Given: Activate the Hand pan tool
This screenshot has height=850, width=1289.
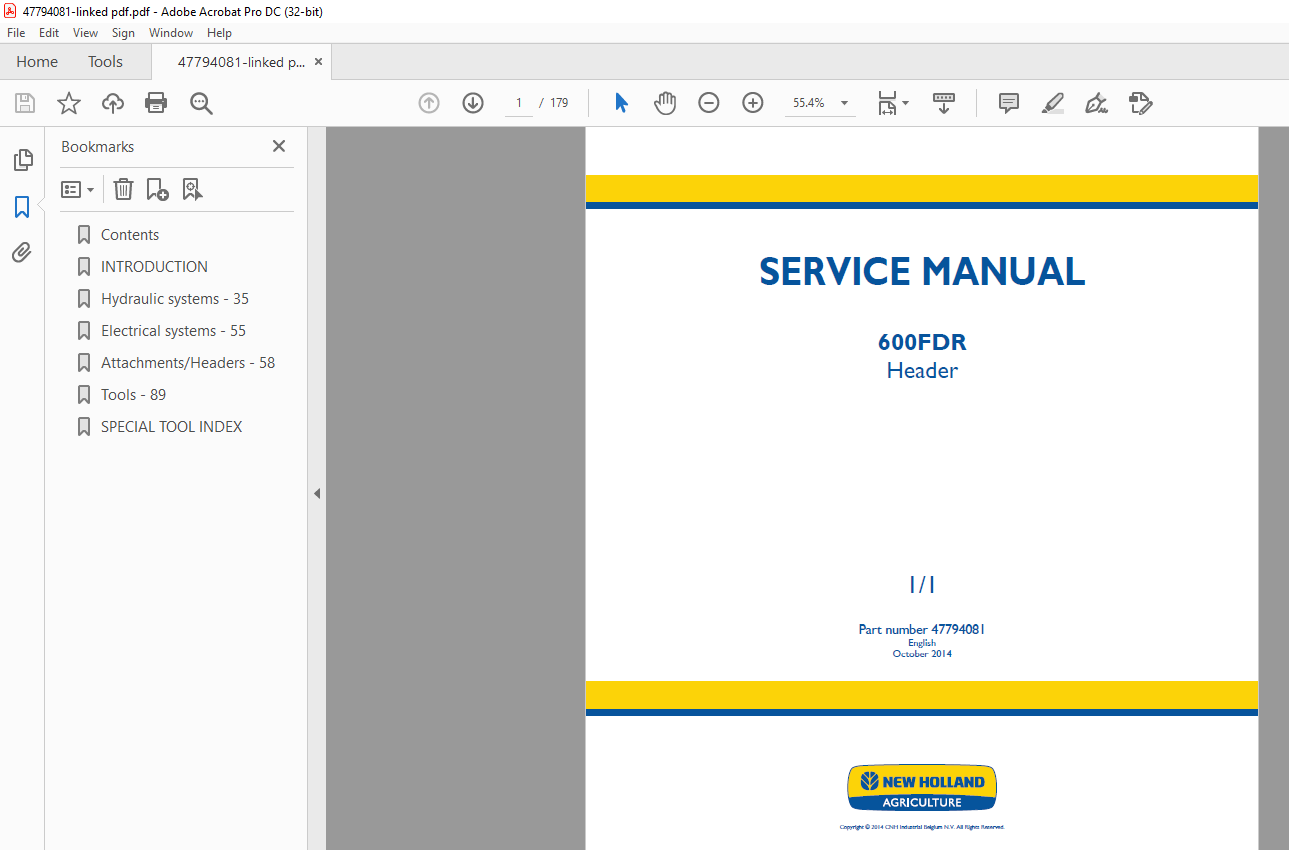Looking at the screenshot, I should tap(665, 103).
